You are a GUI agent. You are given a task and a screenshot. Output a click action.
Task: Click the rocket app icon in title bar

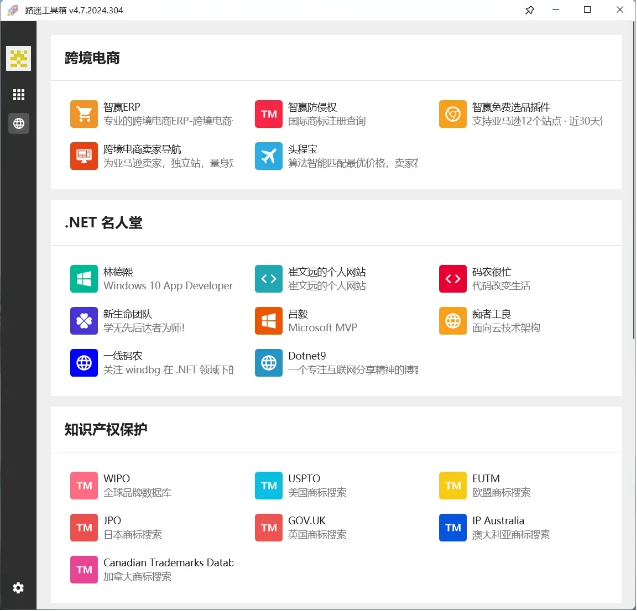point(13,10)
